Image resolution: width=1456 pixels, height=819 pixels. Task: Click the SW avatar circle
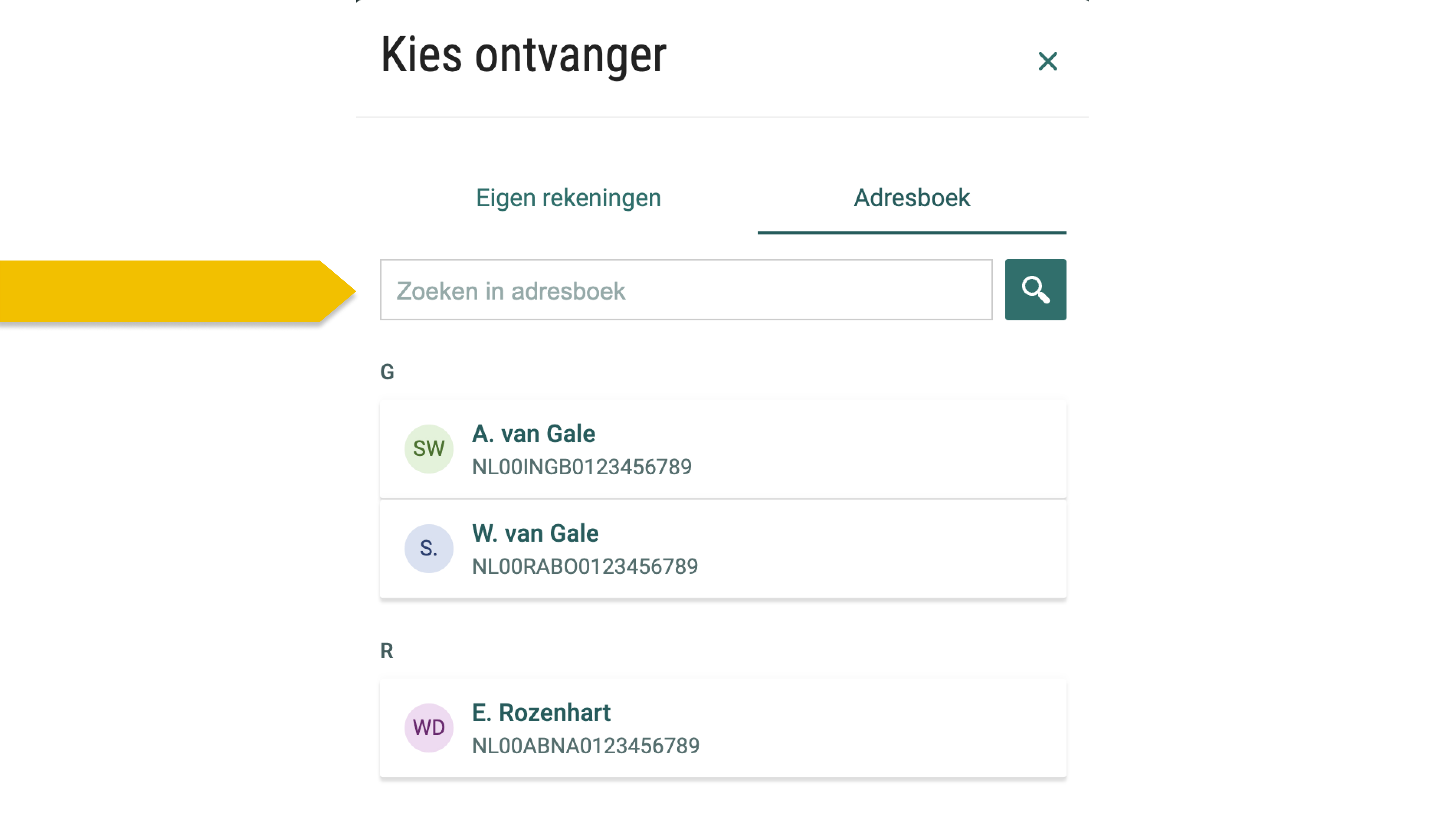(x=429, y=449)
